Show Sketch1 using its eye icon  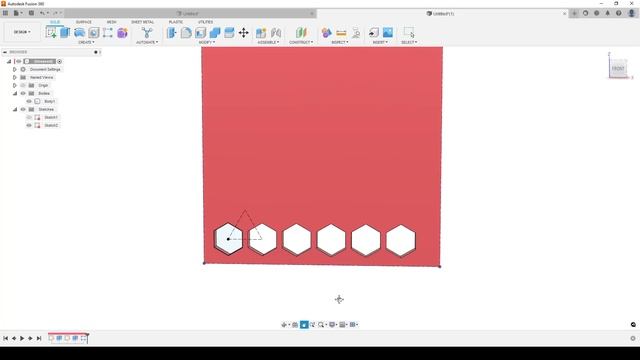coord(29,118)
